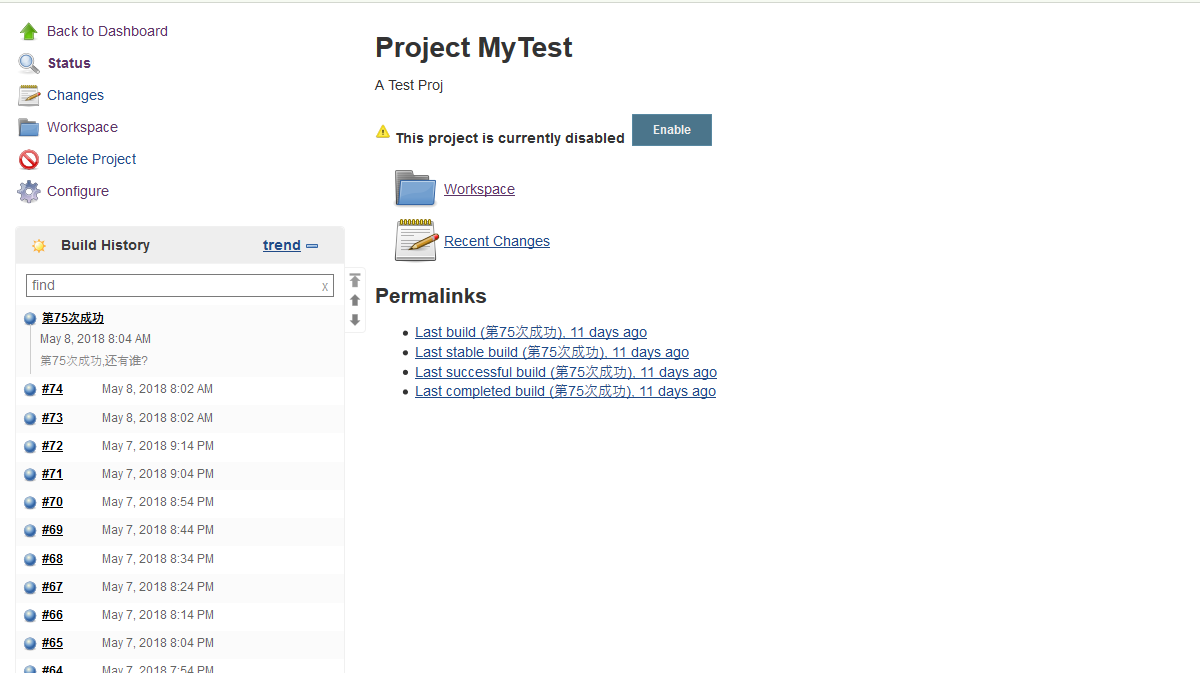Click the Status magnifying glass icon

click(28, 64)
